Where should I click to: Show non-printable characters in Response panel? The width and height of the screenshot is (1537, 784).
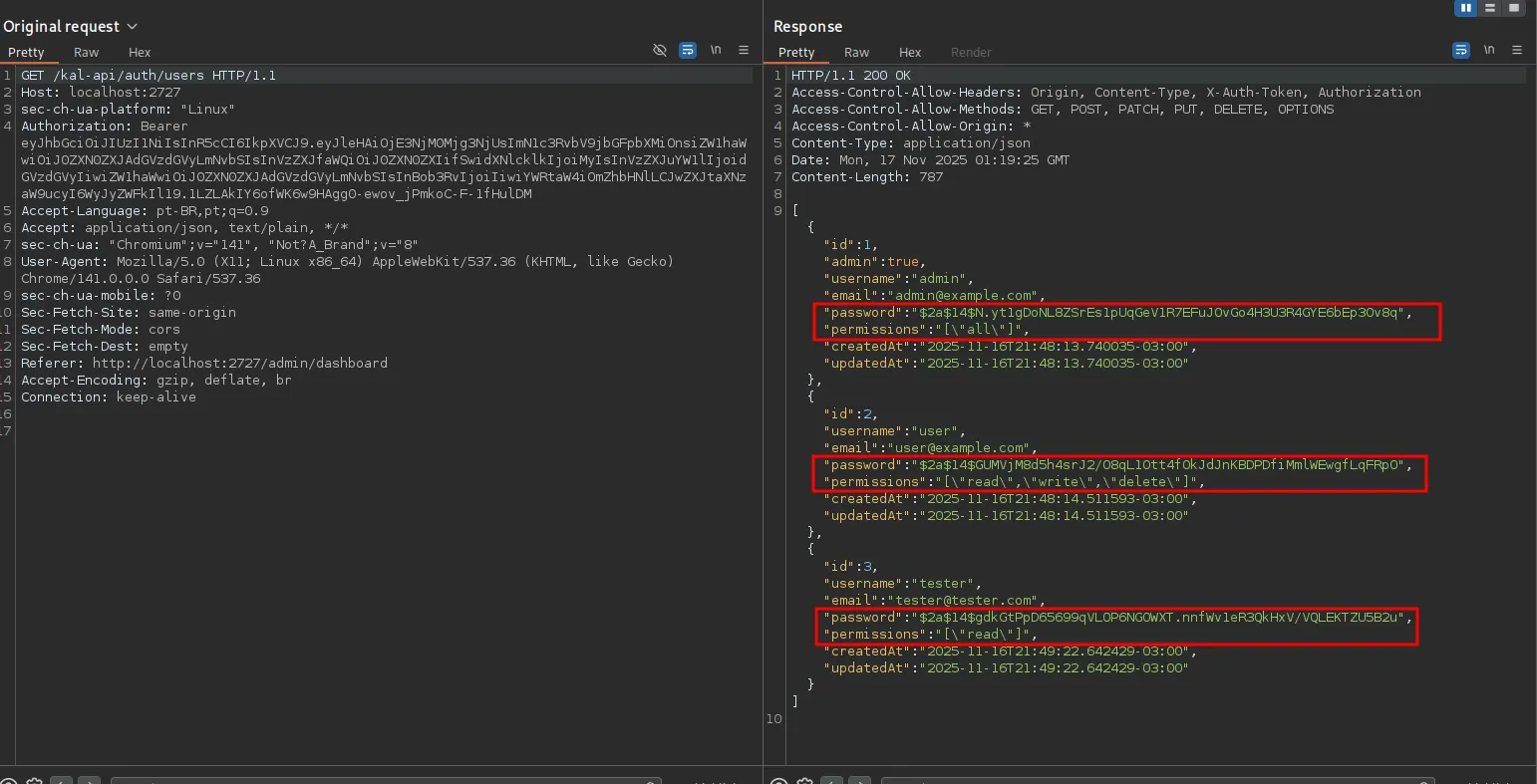coord(1489,50)
